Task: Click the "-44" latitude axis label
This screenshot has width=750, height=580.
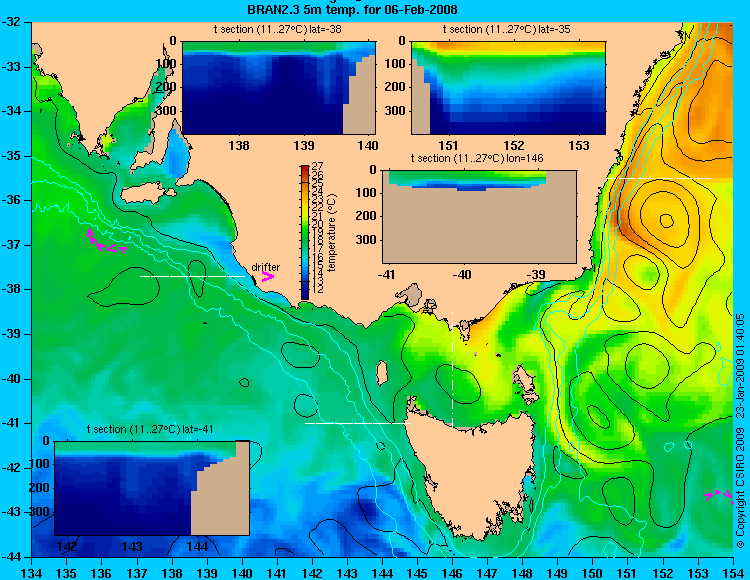Action: pyautogui.click(x=12, y=557)
